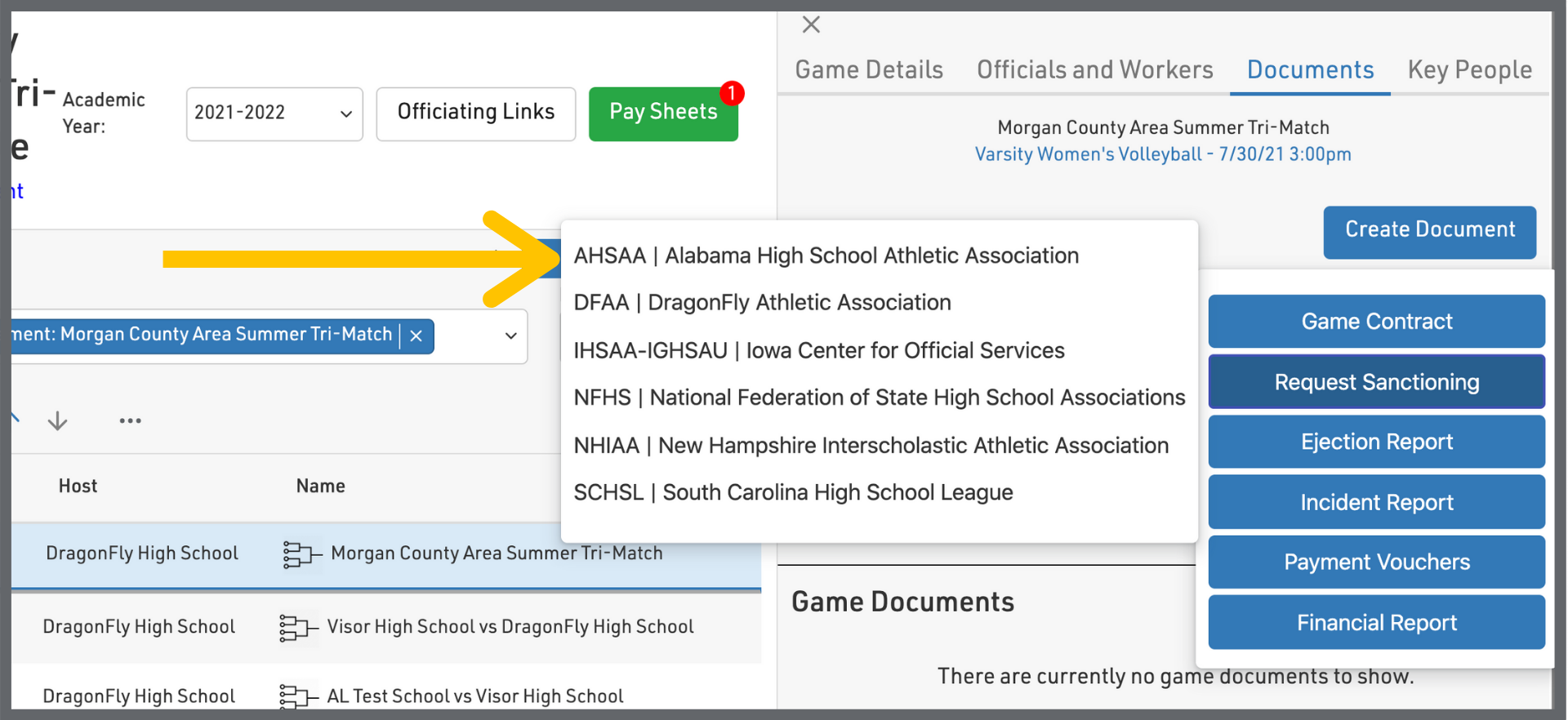Click the Request Sanctioning button
The height and width of the screenshot is (720, 1568).
(x=1376, y=382)
